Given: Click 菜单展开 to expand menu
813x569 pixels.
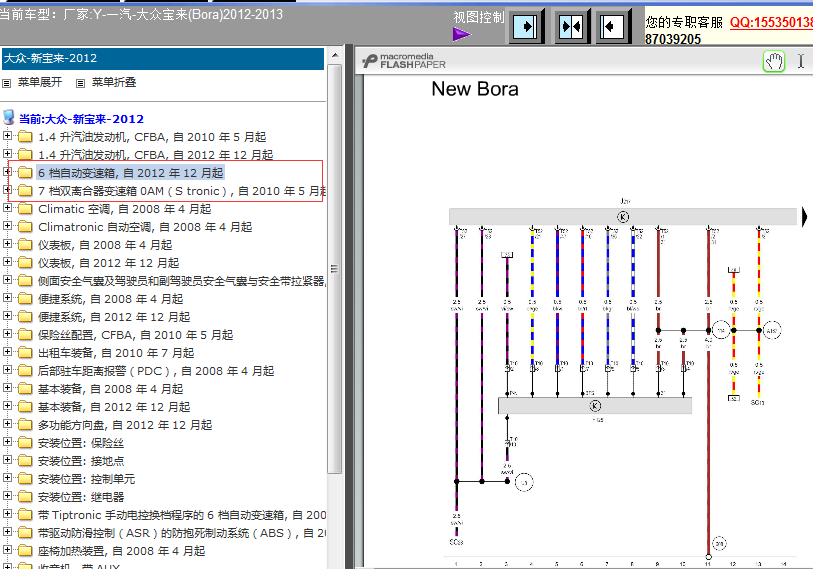Looking at the screenshot, I should (40, 82).
